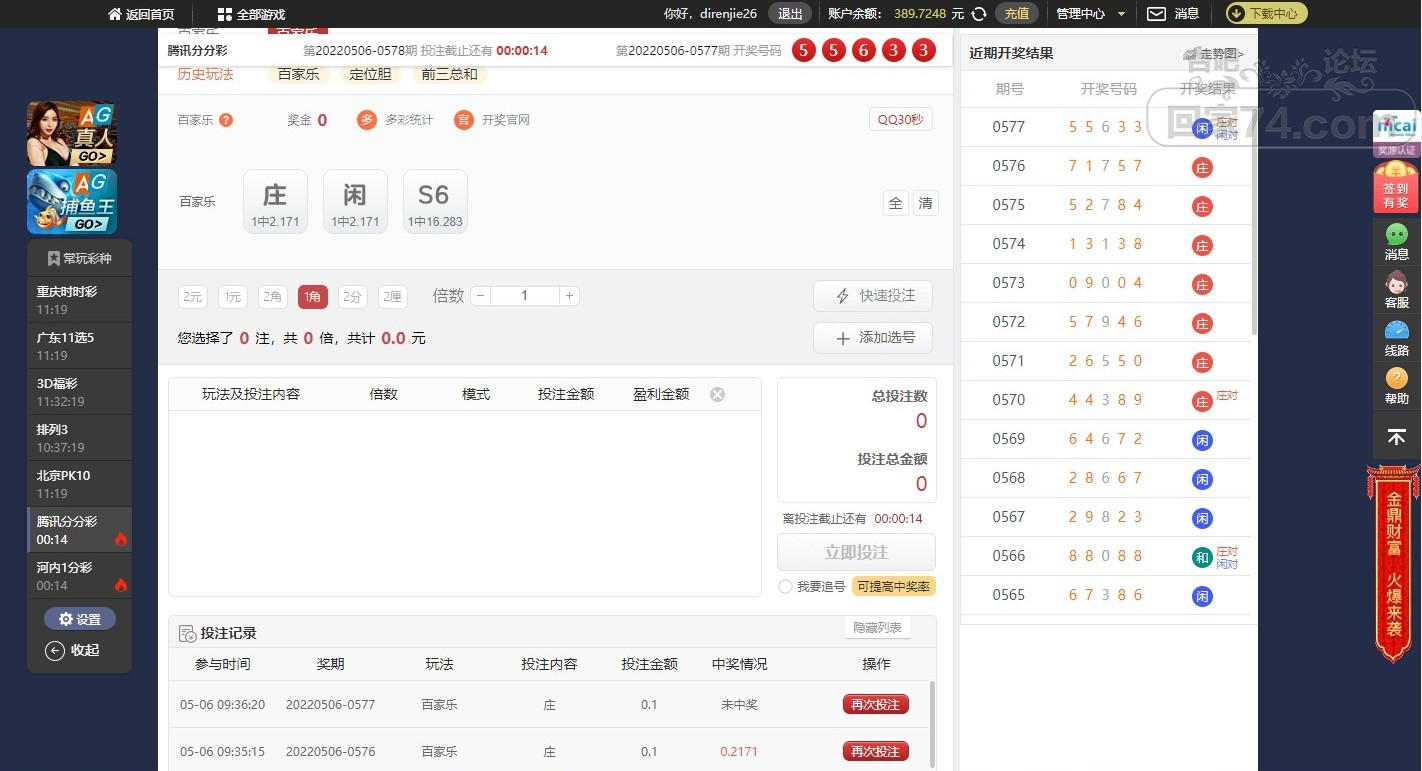Click QQ30秒 tag button
Screen dimensions: 1422x771
pos(900,120)
